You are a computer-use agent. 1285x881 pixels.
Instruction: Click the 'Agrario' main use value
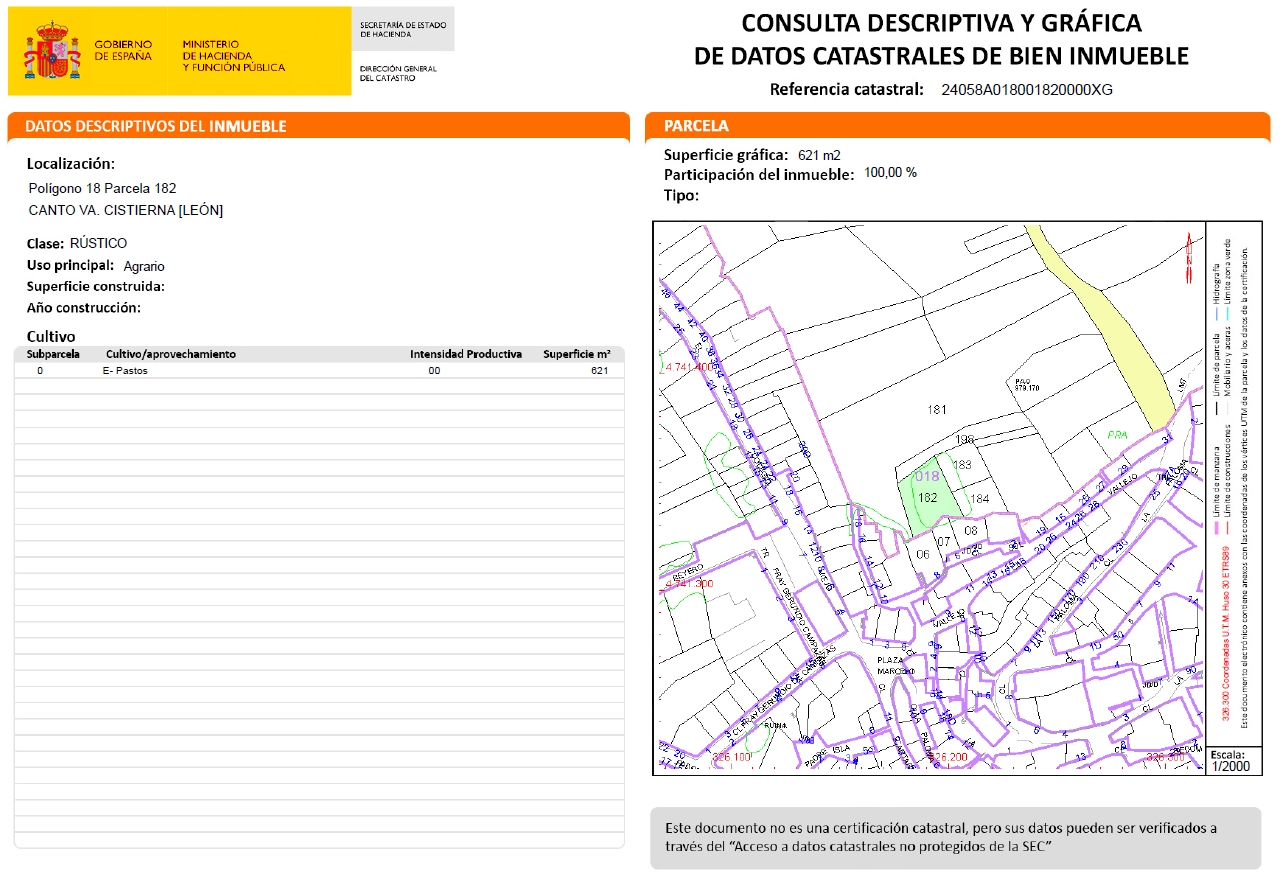[x=144, y=266]
